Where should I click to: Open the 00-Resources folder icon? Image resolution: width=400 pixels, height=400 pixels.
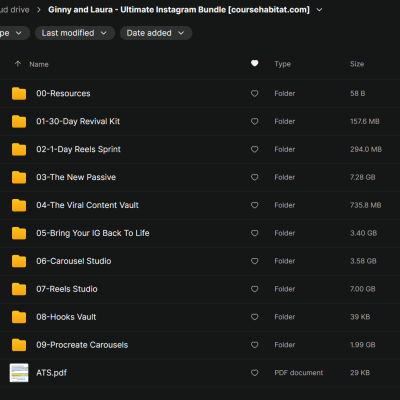coord(19,94)
